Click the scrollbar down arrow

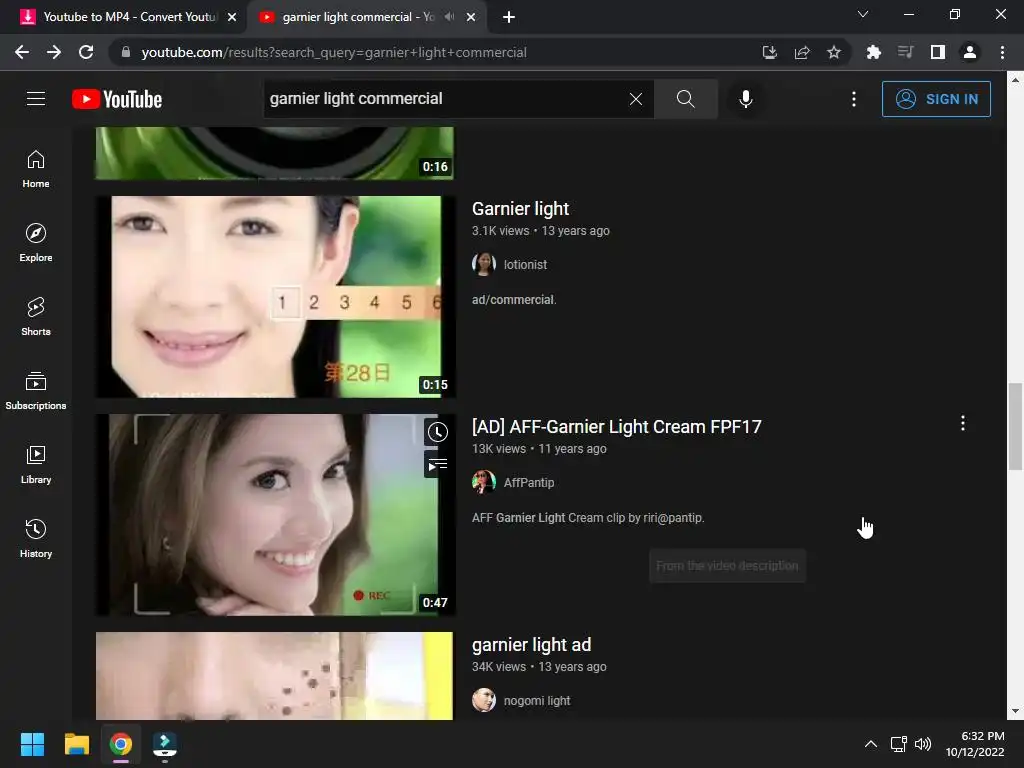pos(1015,711)
